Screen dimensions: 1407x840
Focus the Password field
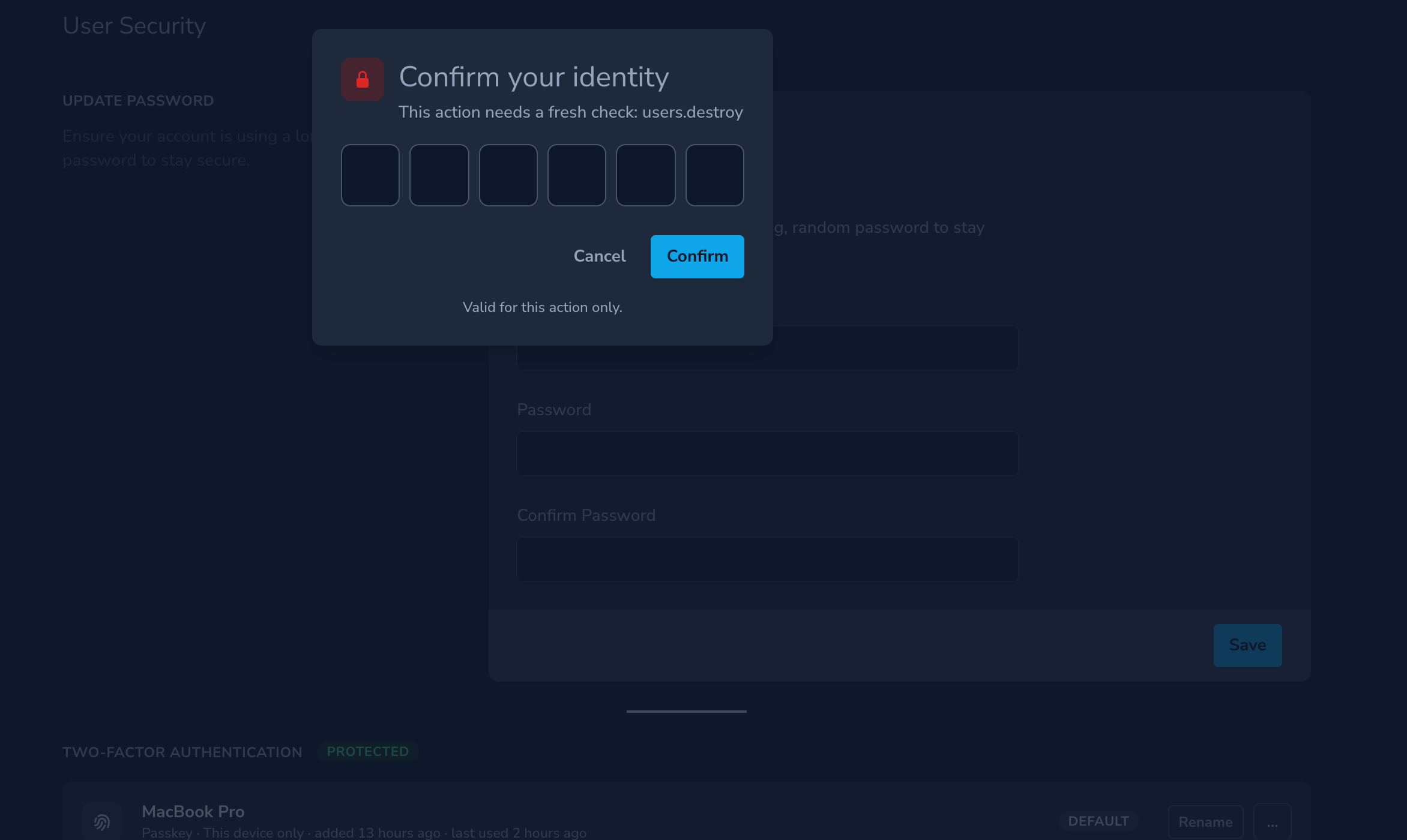pos(768,454)
